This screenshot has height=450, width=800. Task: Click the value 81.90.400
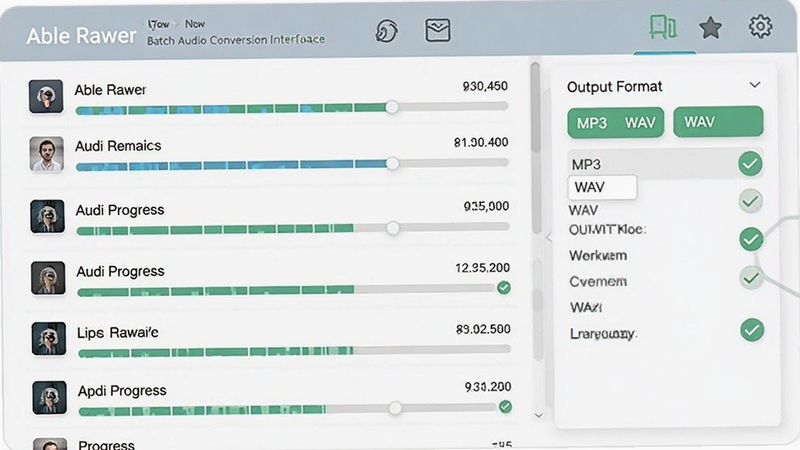click(481, 142)
